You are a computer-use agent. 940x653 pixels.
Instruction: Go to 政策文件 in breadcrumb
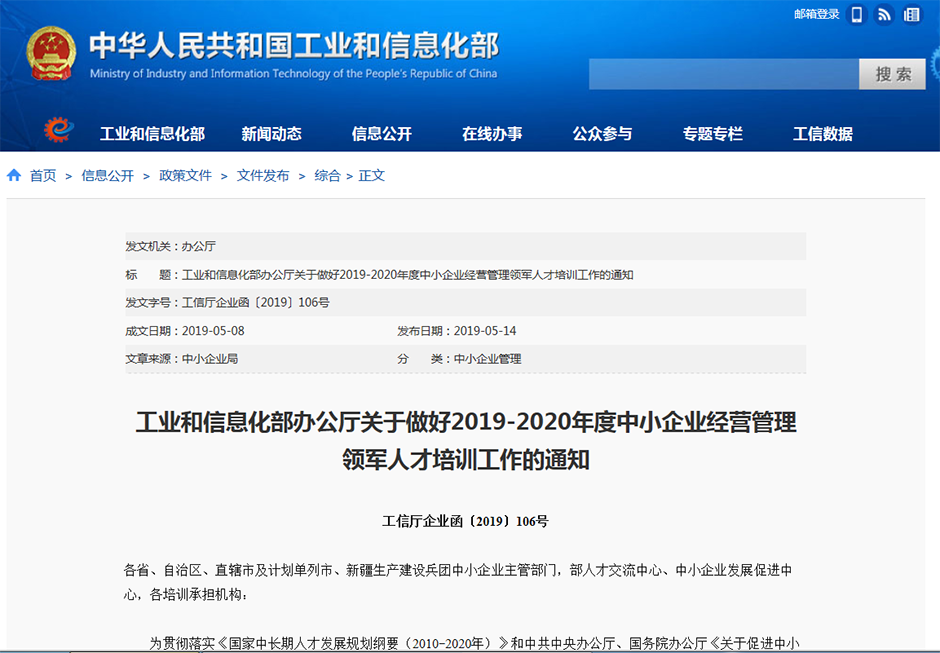tap(185, 176)
